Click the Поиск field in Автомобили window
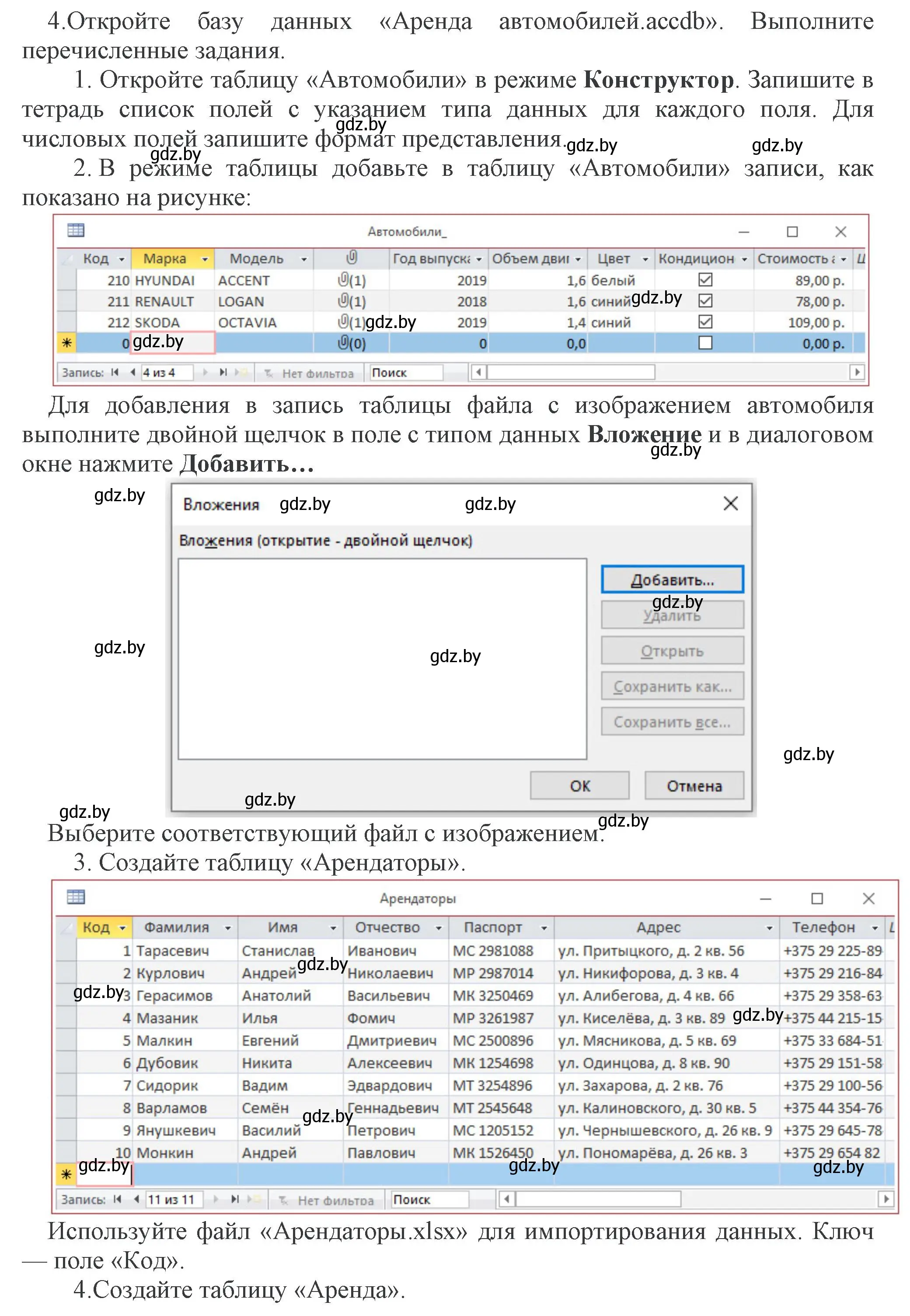 coord(406,372)
